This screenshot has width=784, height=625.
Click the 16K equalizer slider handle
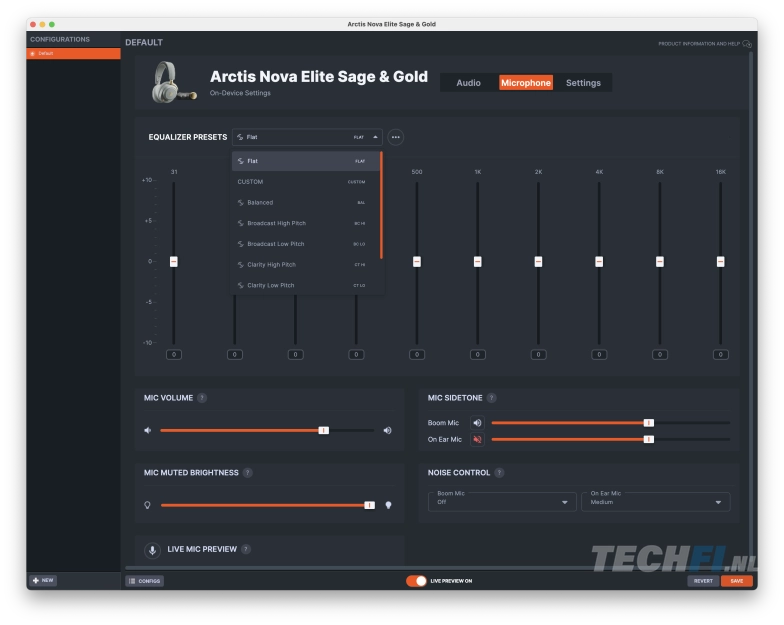(720, 262)
